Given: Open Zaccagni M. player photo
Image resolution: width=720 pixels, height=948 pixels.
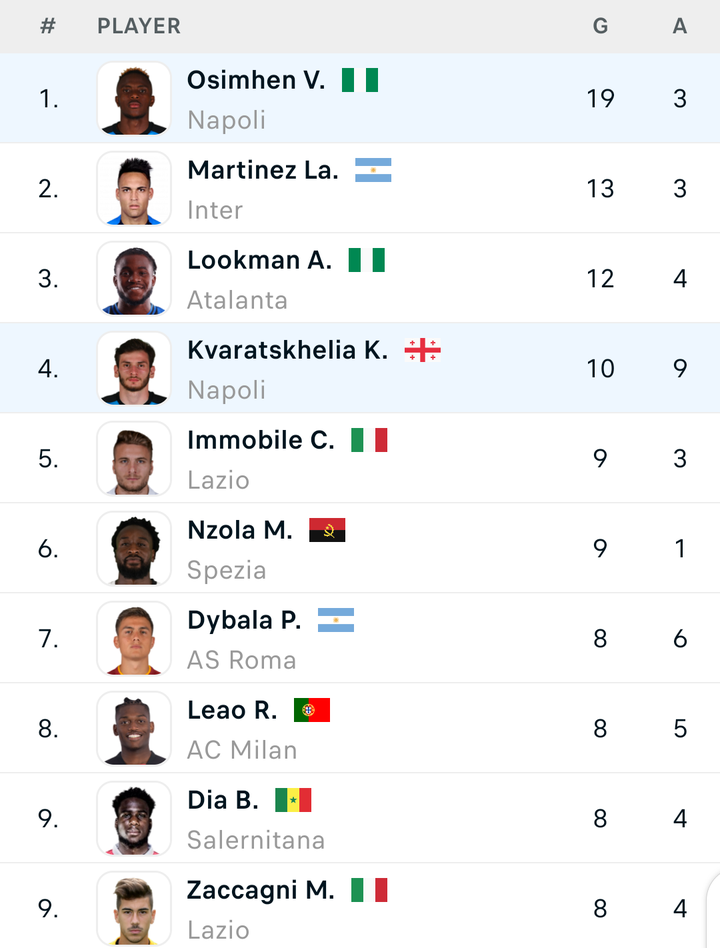Looking at the screenshot, I should click(134, 909).
